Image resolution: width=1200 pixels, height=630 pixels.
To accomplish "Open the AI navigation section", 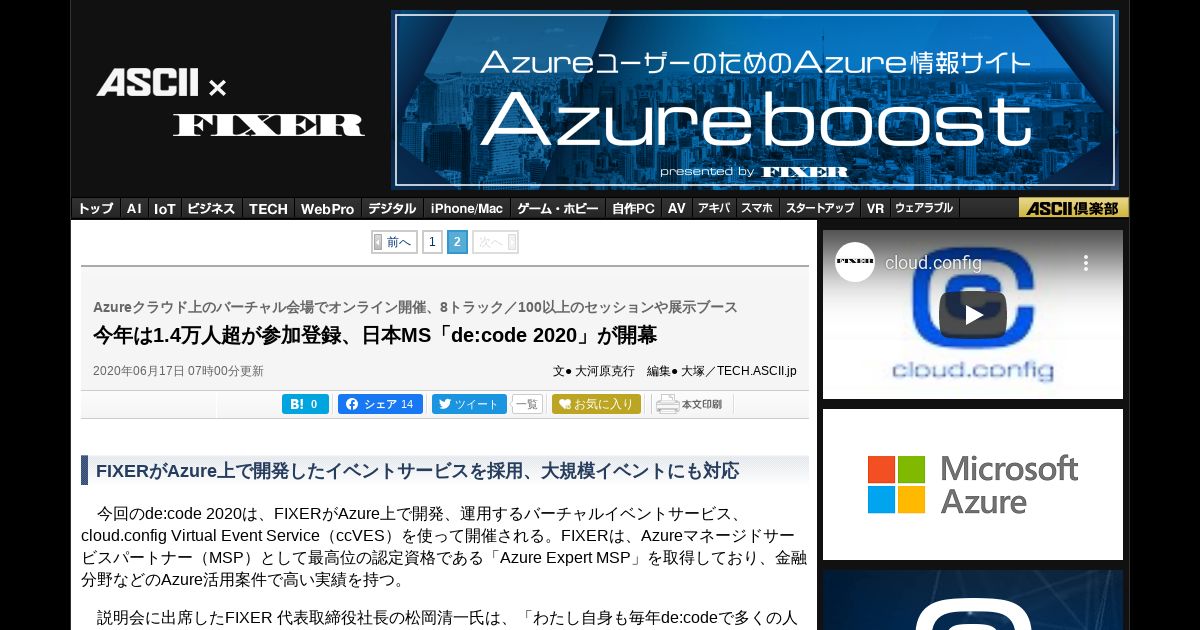I will tap(134, 208).
